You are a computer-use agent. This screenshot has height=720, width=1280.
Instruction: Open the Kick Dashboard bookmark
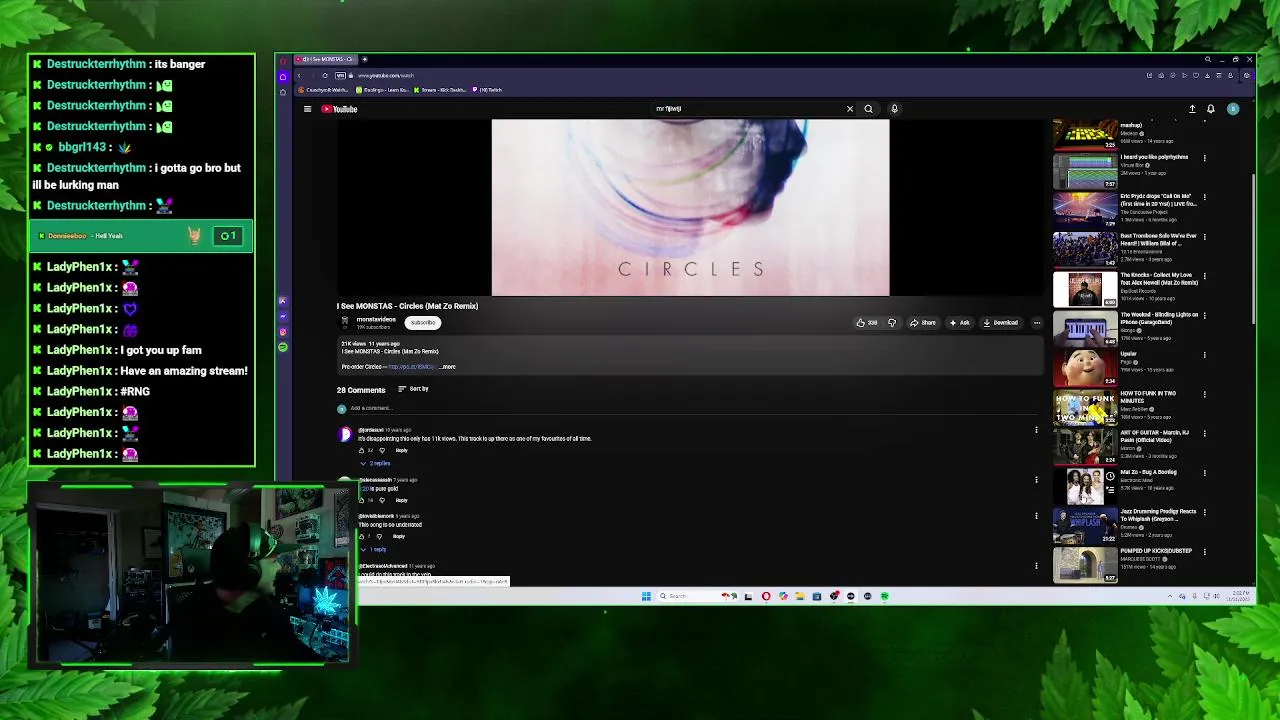[x=440, y=90]
